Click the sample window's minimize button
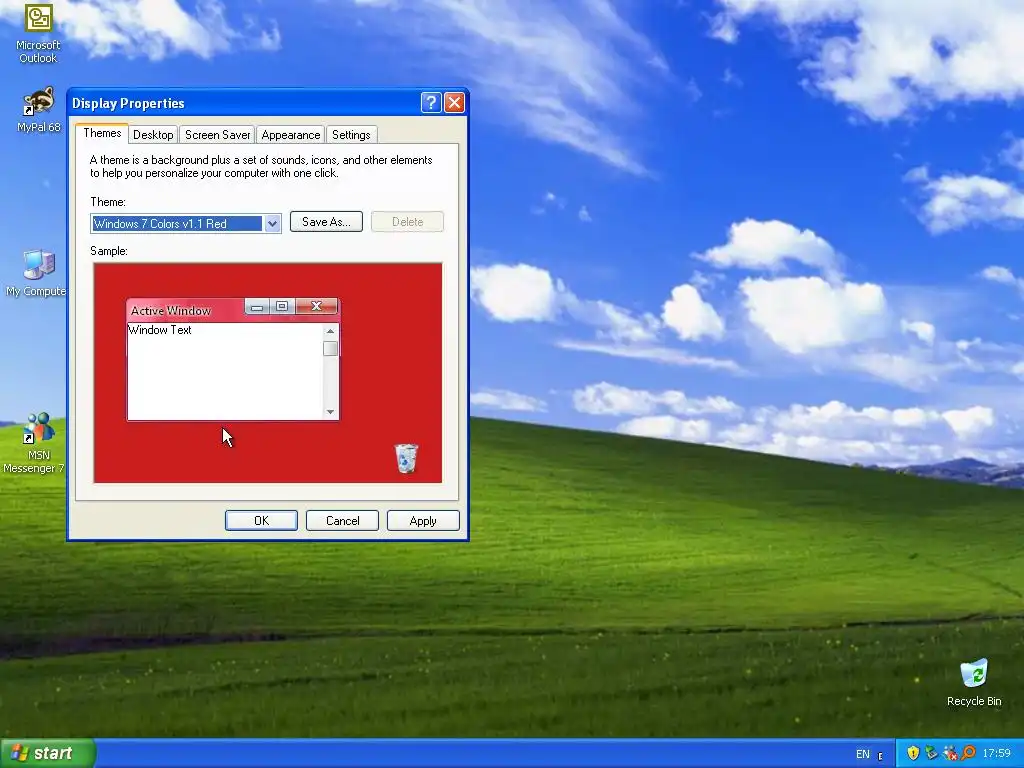This screenshot has width=1024, height=768. pyautogui.click(x=257, y=306)
